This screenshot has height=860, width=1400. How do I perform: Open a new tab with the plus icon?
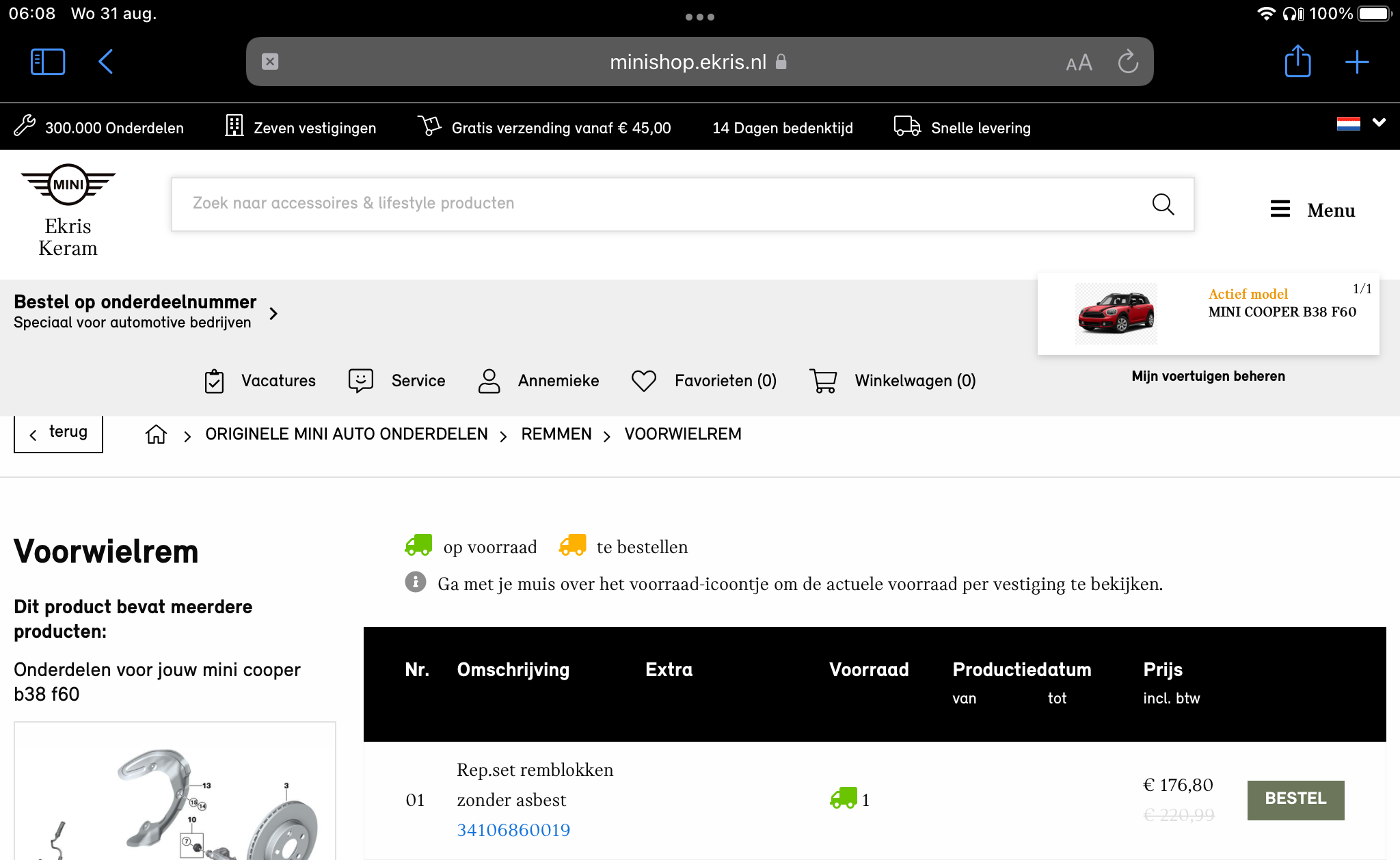(x=1357, y=62)
